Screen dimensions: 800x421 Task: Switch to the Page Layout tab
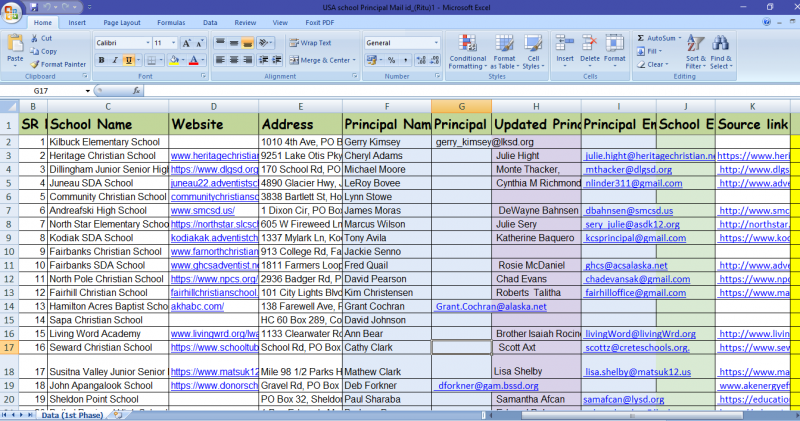122,23
